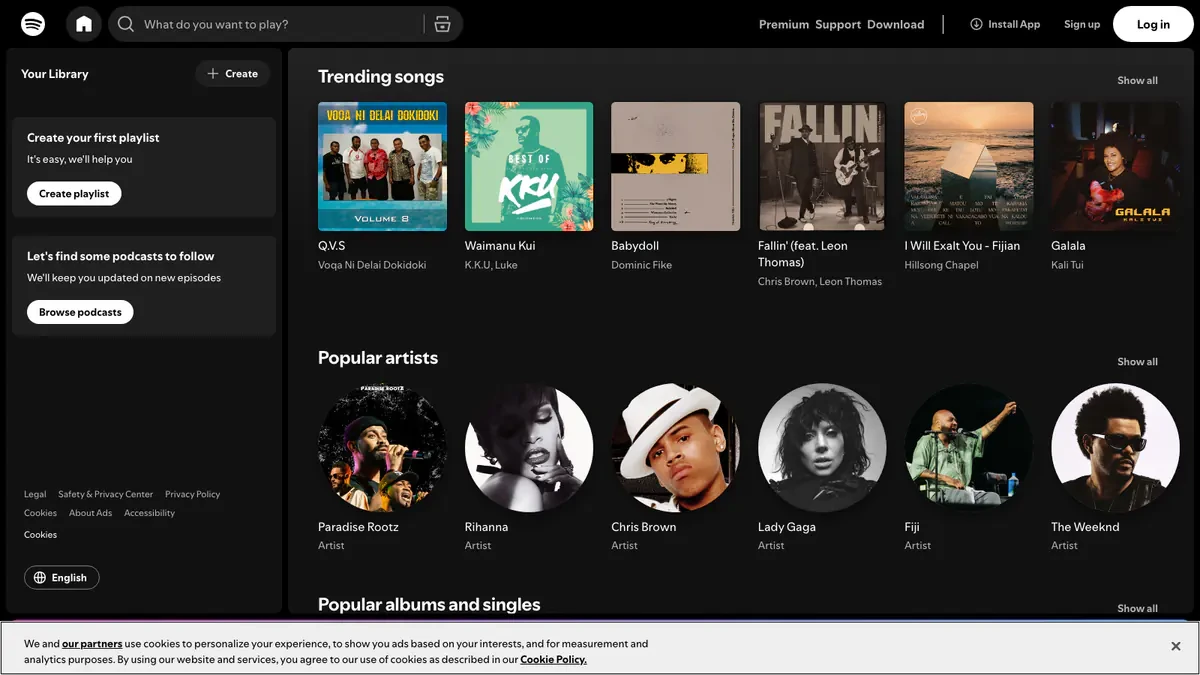Click Kali Tui artist name
Screen dimensions: 1200x675
tap(1067, 265)
